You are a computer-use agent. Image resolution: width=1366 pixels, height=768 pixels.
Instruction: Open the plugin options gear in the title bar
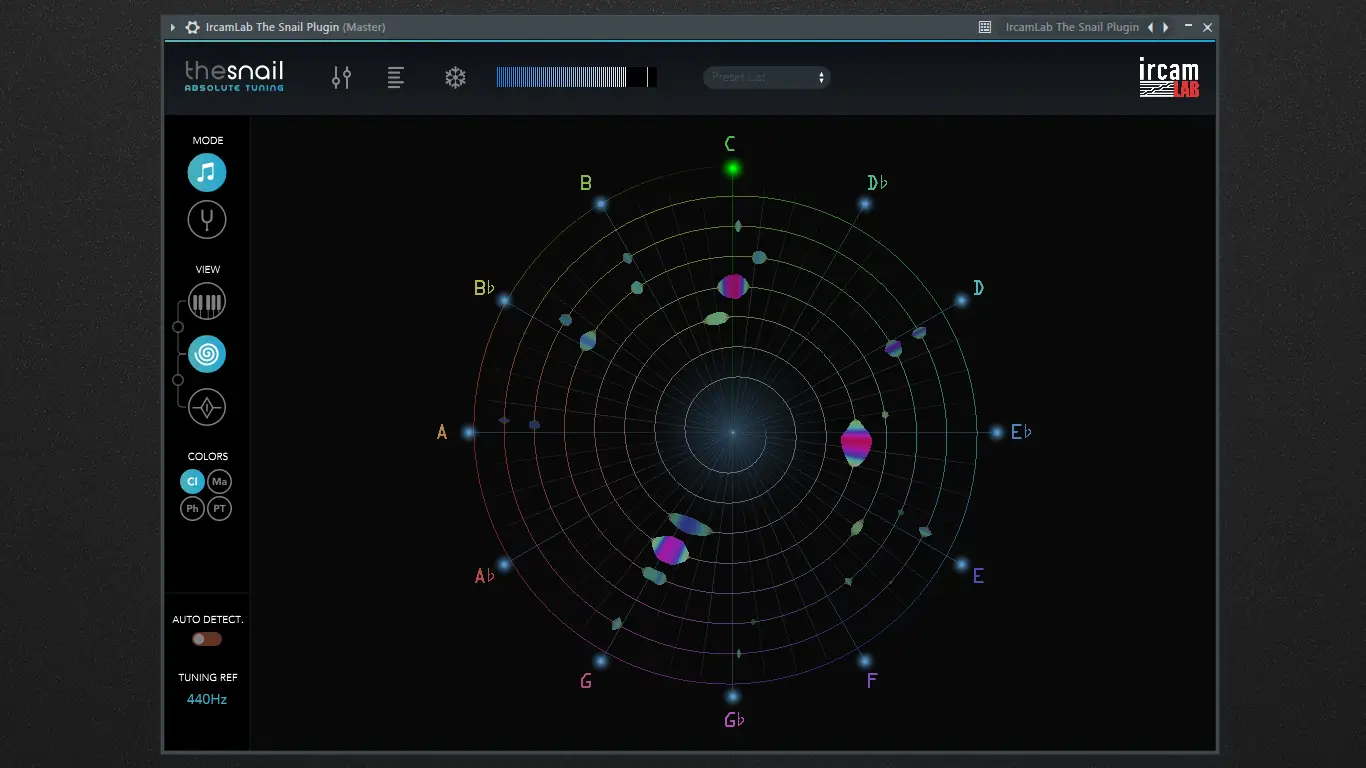192,27
